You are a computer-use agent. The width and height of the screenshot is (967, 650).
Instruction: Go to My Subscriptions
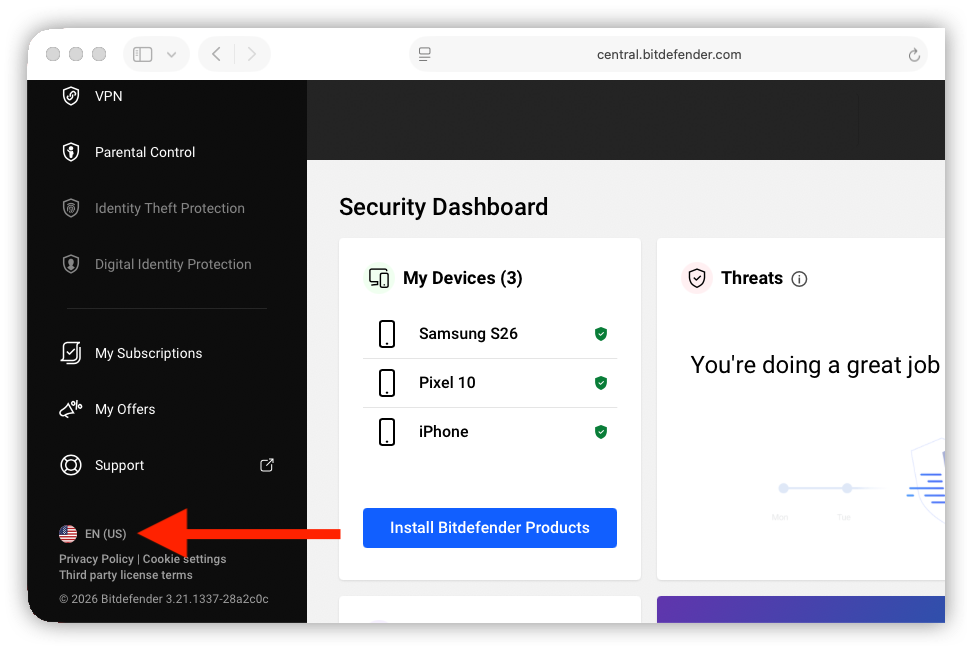[149, 353]
